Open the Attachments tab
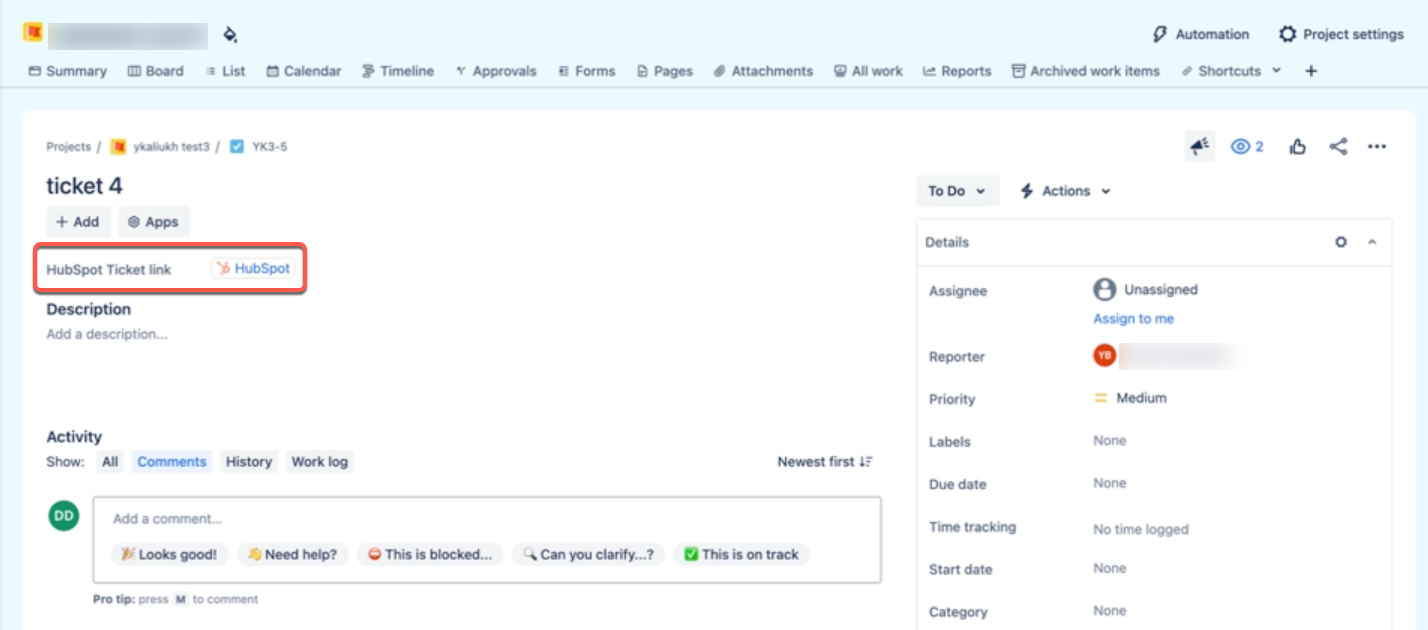 (x=763, y=71)
